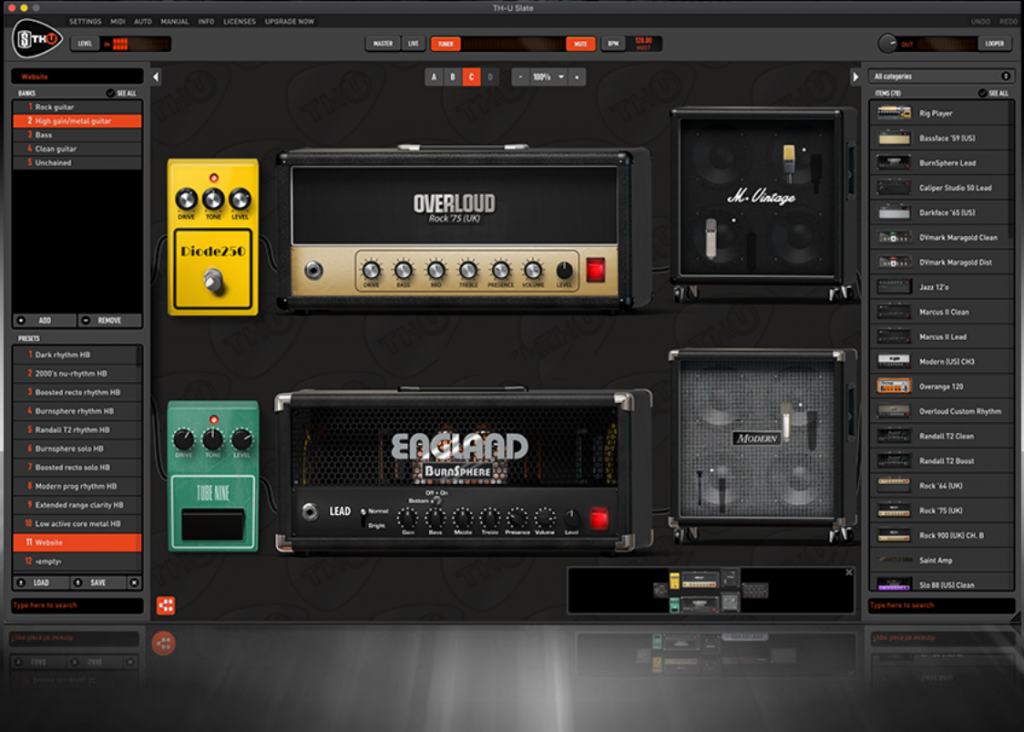Click the Diode250 footswitch
The height and width of the screenshot is (732, 1024).
click(x=213, y=281)
